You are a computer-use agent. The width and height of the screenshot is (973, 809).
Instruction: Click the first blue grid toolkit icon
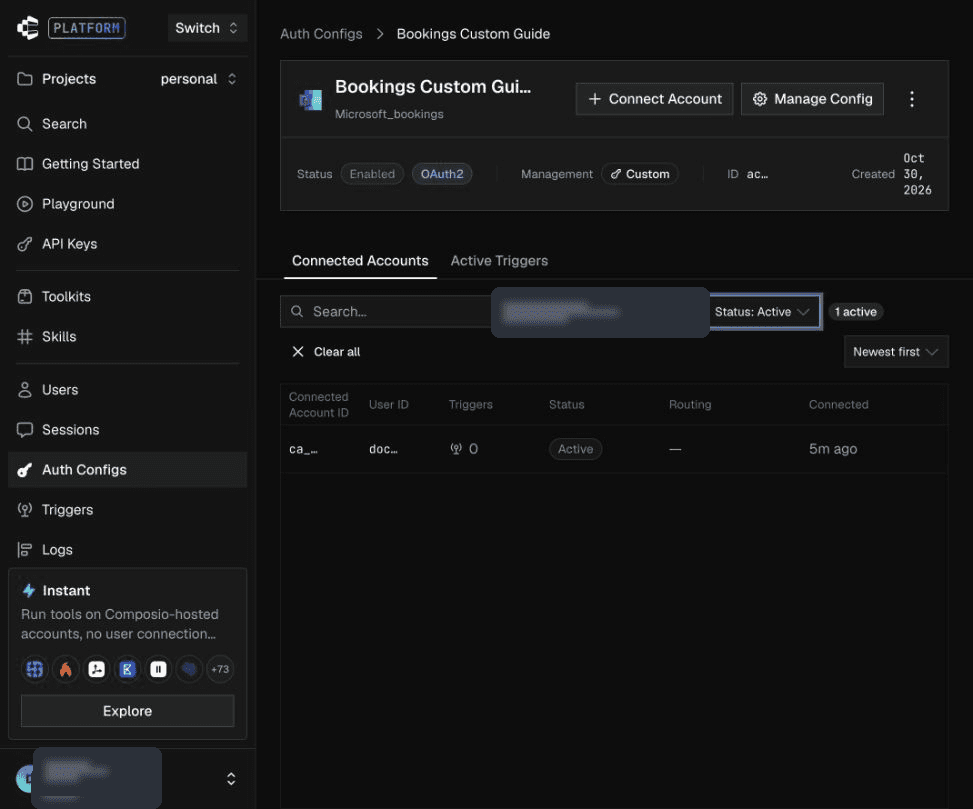pyautogui.click(x=35, y=669)
